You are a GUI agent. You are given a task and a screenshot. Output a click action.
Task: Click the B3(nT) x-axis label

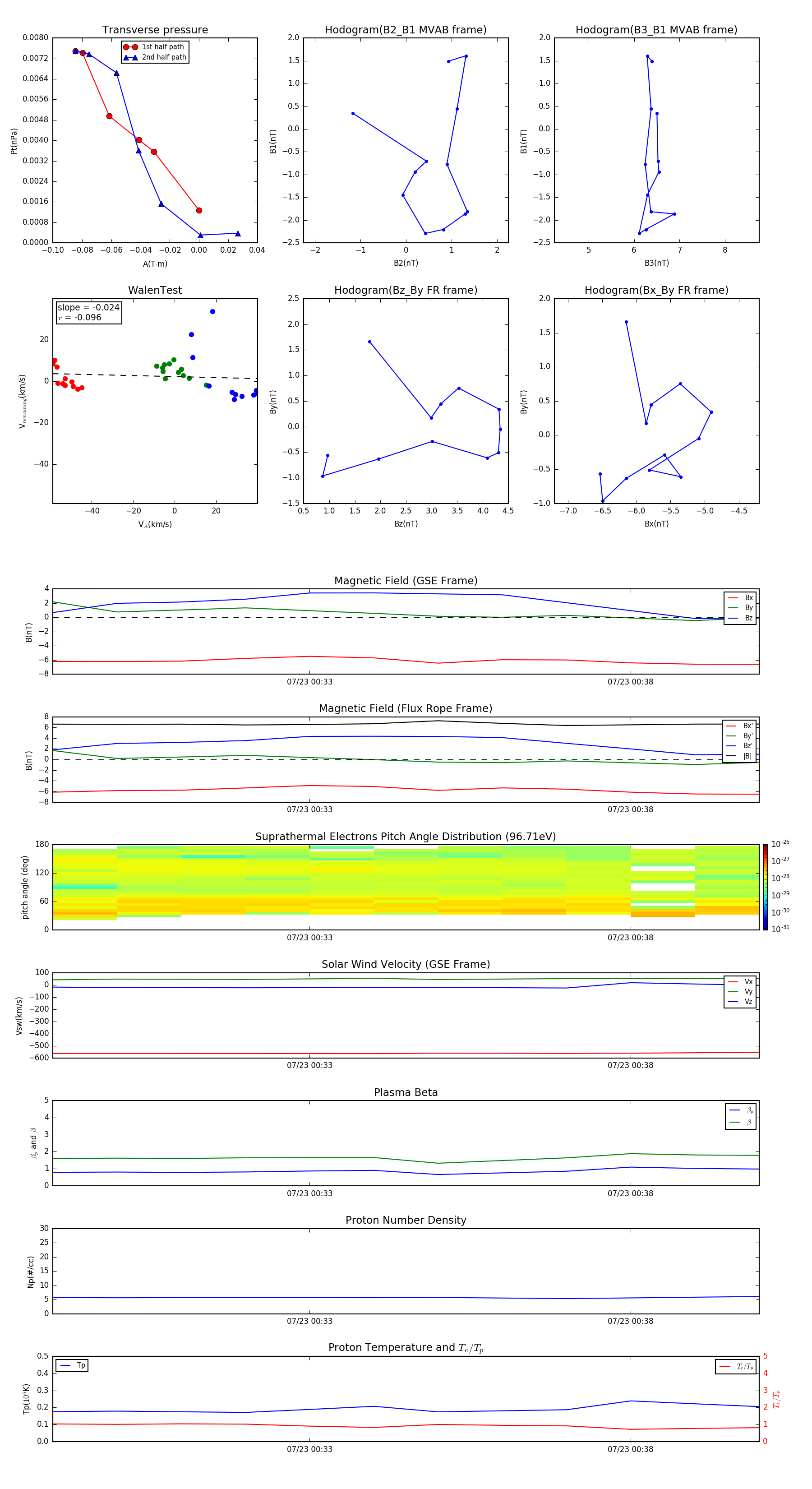[x=656, y=263]
